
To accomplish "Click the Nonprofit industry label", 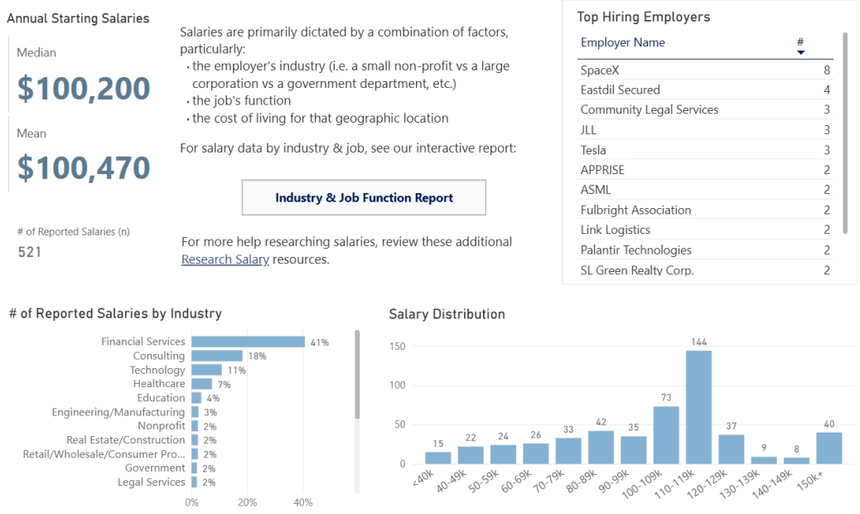I will pyautogui.click(x=161, y=426).
